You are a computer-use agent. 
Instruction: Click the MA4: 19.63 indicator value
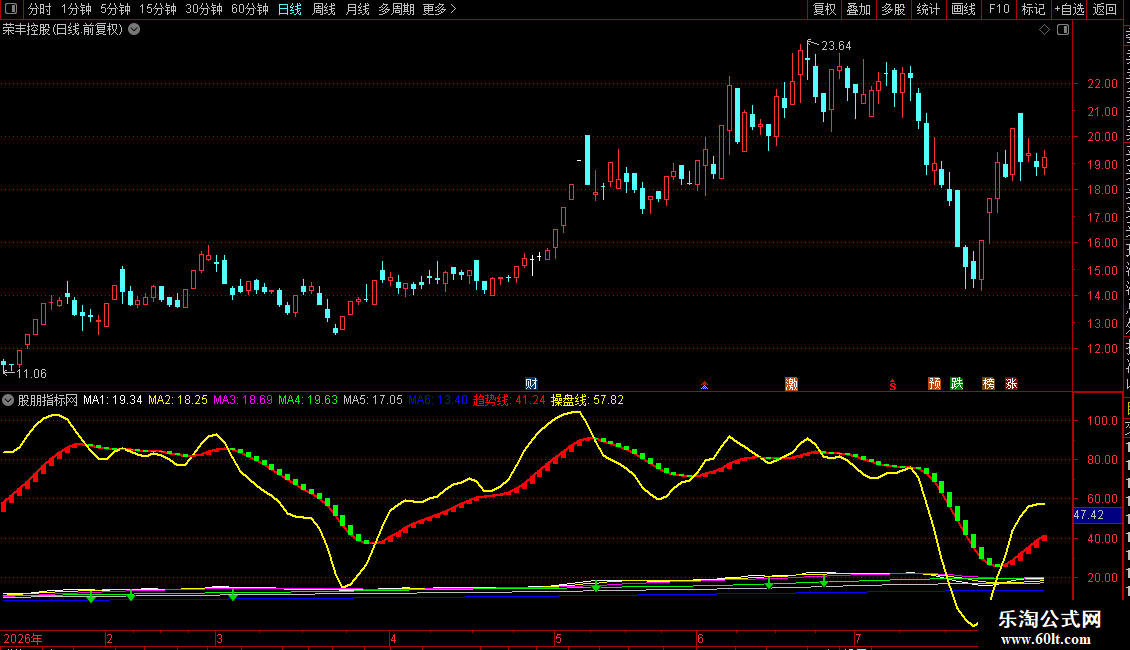point(308,400)
